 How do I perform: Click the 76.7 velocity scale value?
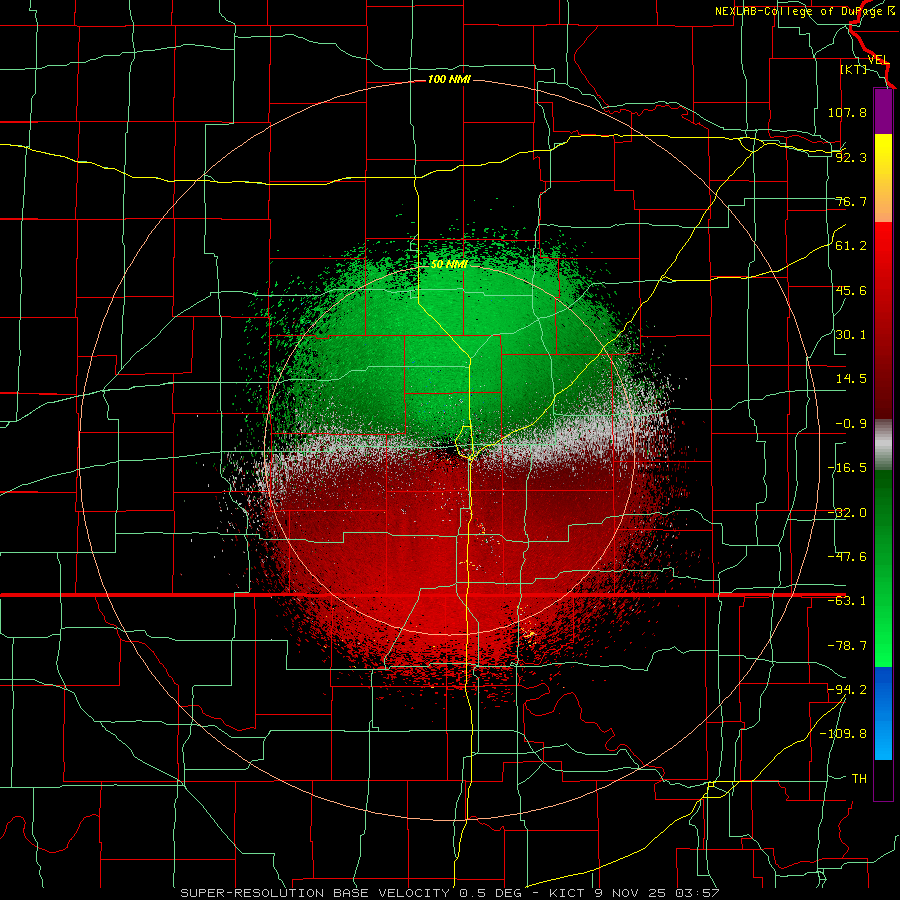[x=851, y=201]
